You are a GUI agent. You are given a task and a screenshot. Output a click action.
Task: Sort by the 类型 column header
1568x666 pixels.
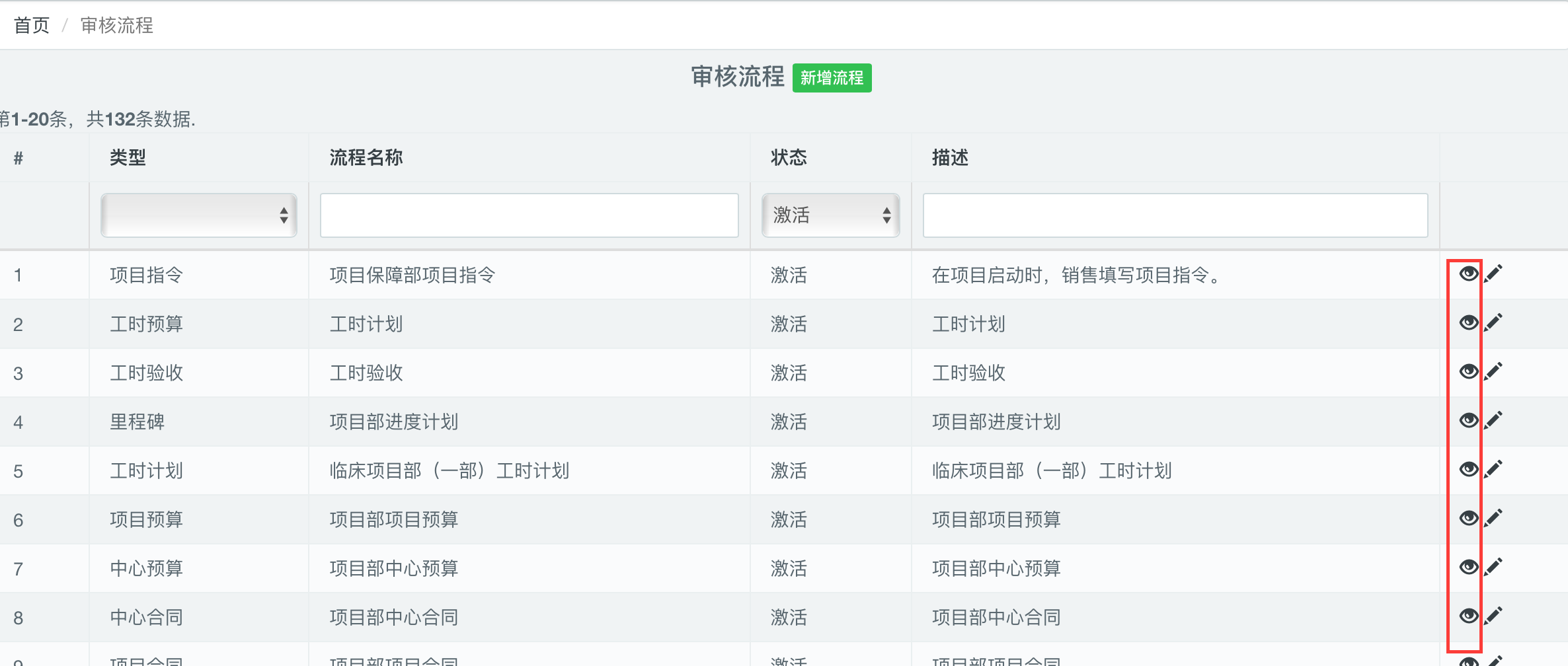coord(128,157)
